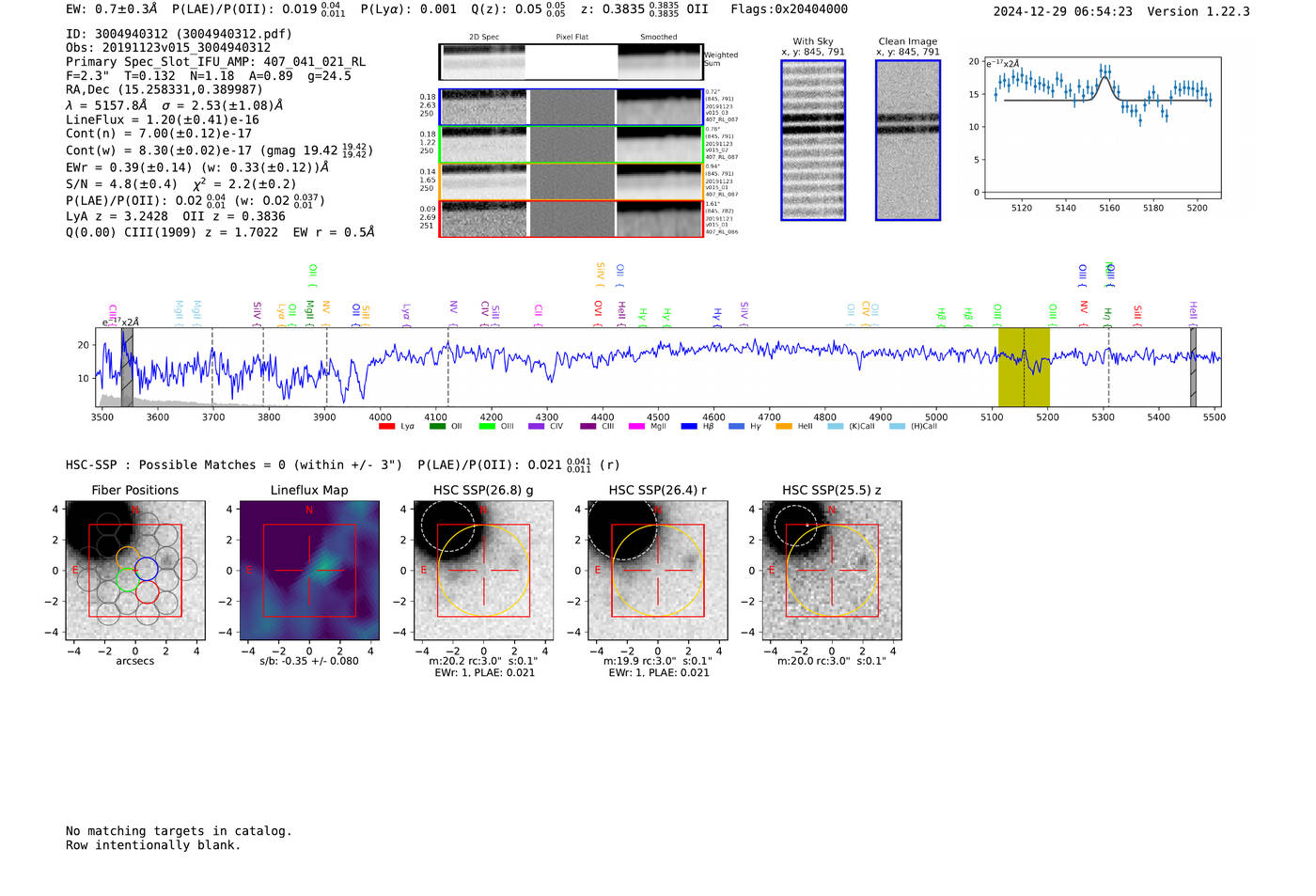Click the 'Weighted Sum' label
This screenshot has height=896, width=1316.
pos(721,59)
